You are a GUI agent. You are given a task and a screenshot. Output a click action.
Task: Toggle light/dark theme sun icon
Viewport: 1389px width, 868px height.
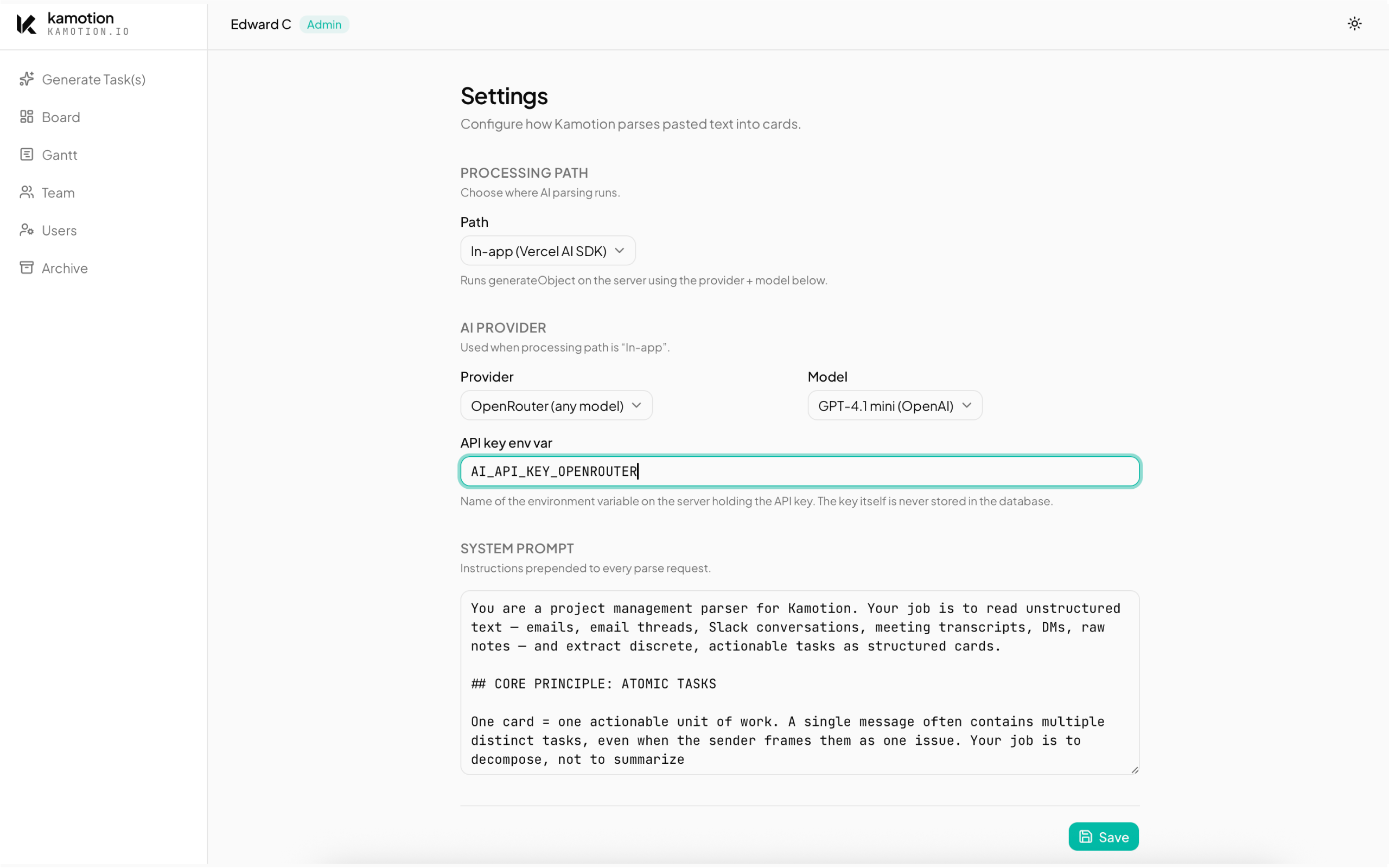1354,24
